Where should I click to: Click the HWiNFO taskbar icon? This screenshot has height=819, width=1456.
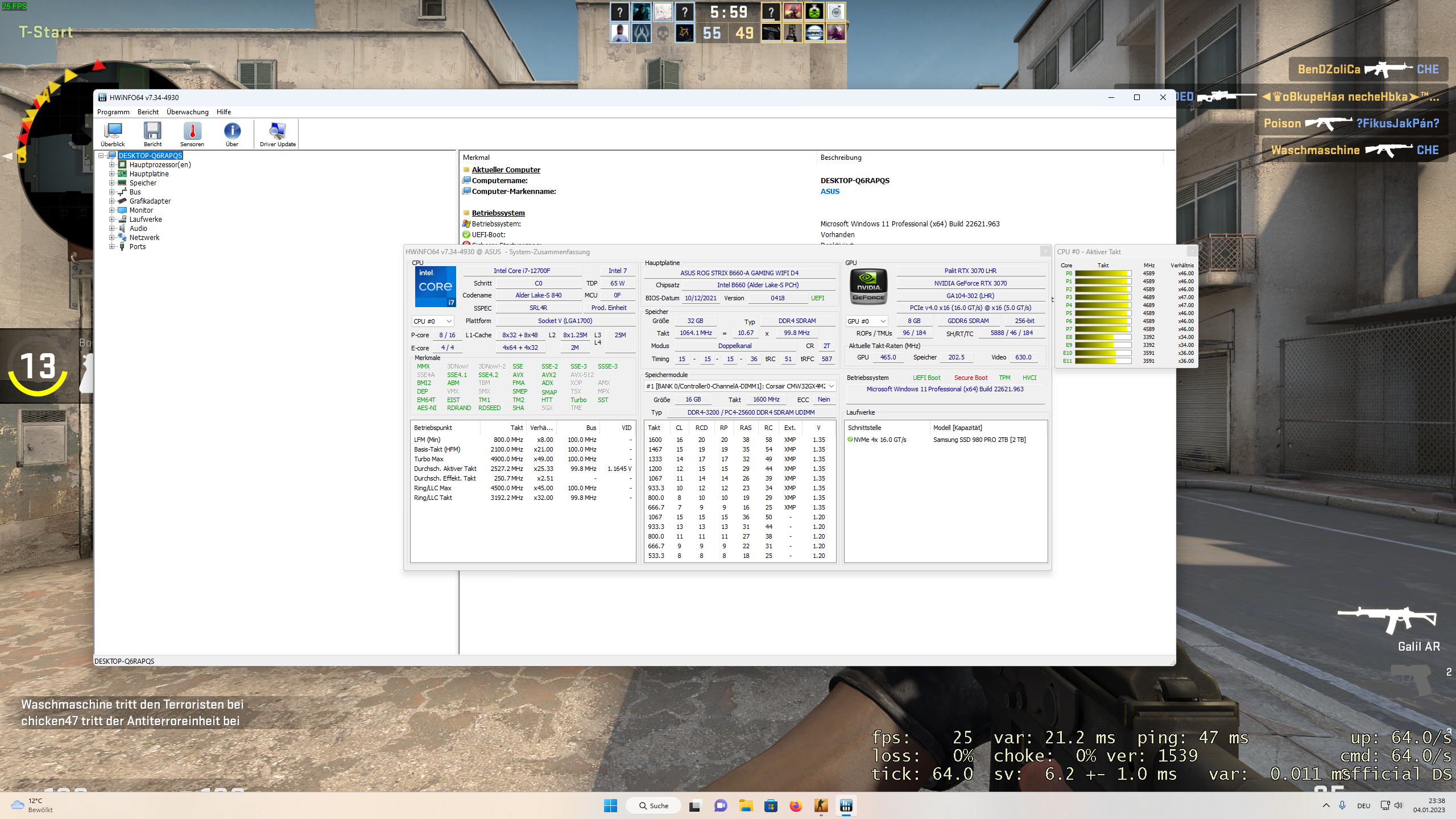point(846,805)
